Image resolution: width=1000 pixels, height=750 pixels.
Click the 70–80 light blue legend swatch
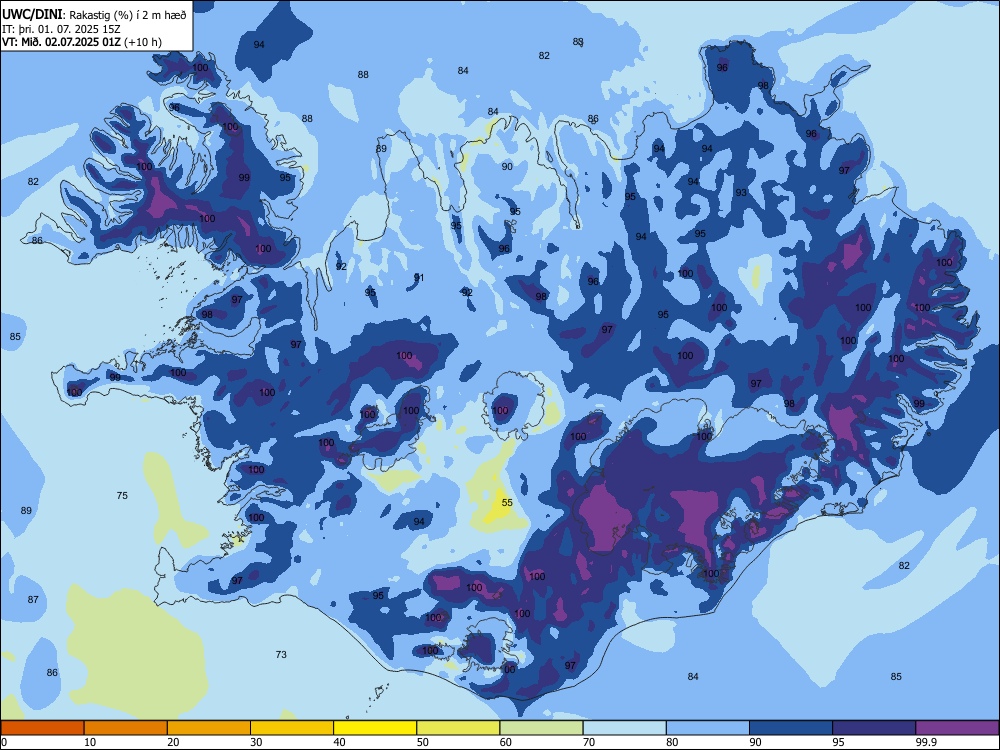624,728
